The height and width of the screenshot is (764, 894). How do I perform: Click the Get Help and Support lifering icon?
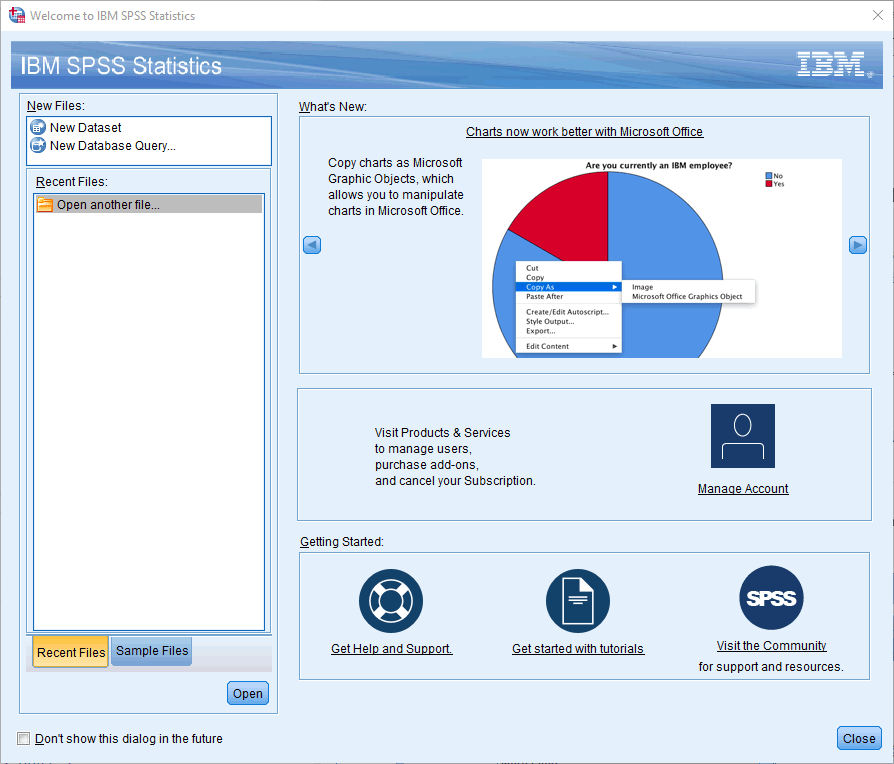click(391, 600)
